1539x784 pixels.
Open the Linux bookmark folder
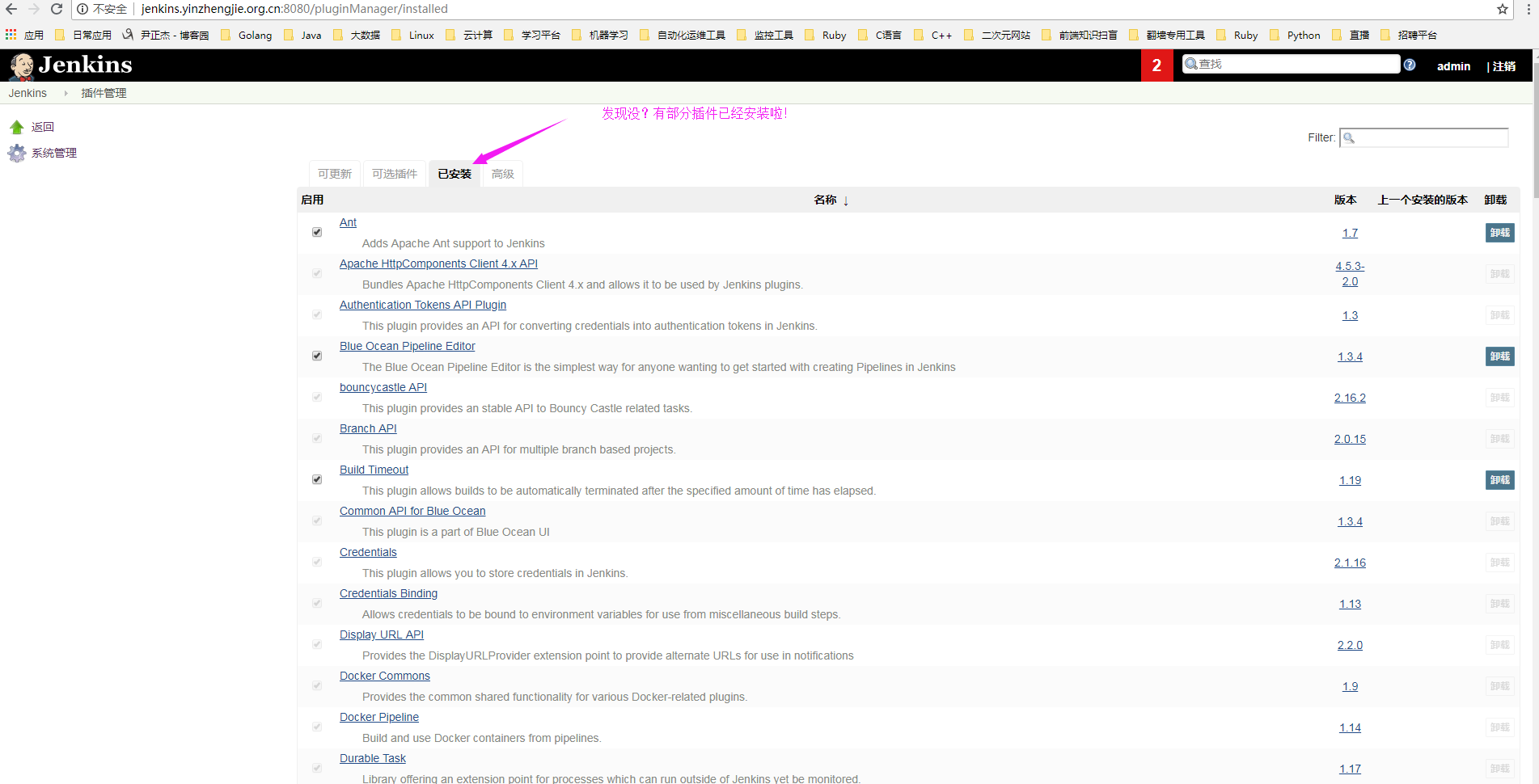(x=412, y=35)
